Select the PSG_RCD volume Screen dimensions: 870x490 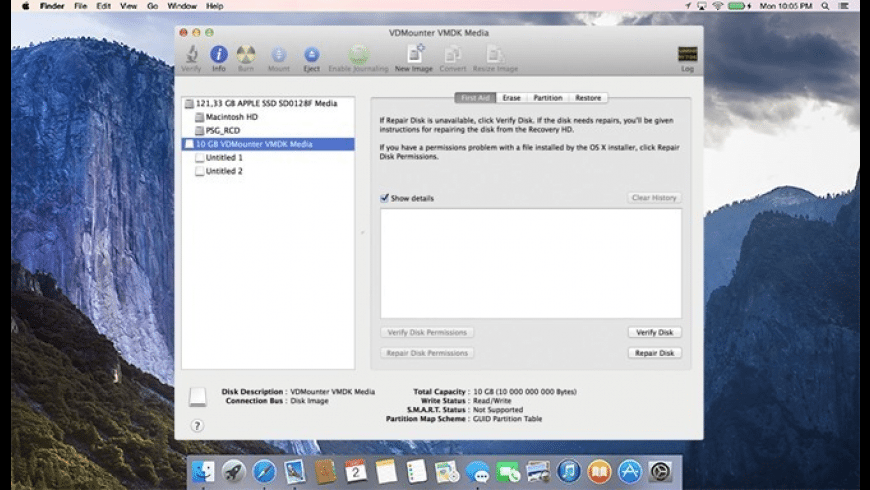pyautogui.click(x=268, y=130)
